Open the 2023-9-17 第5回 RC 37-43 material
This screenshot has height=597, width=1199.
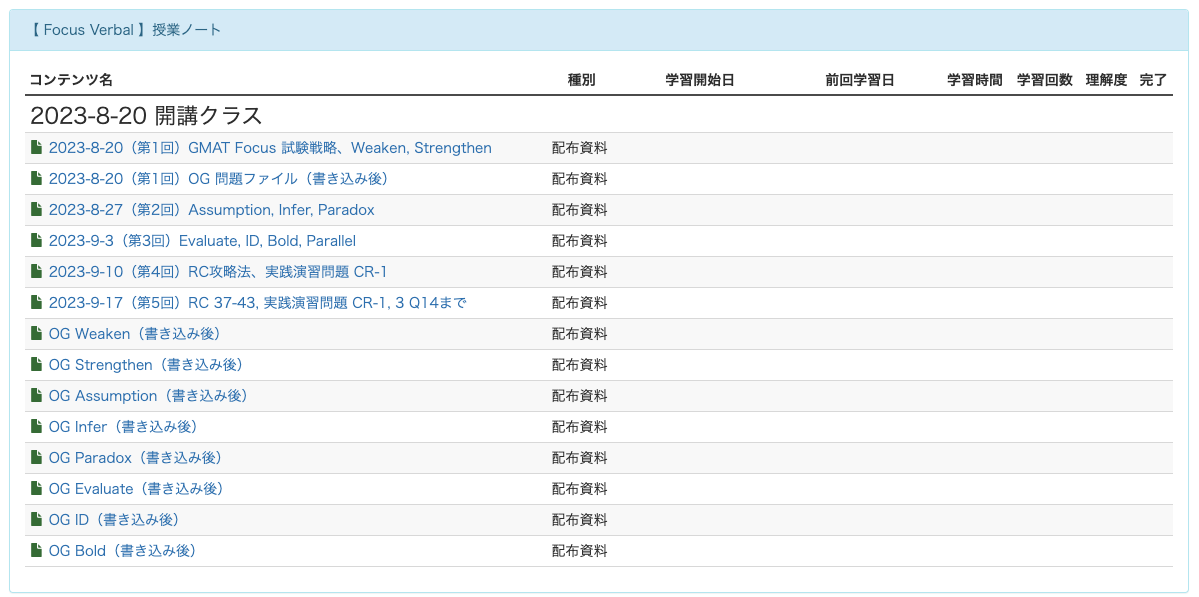(x=257, y=303)
